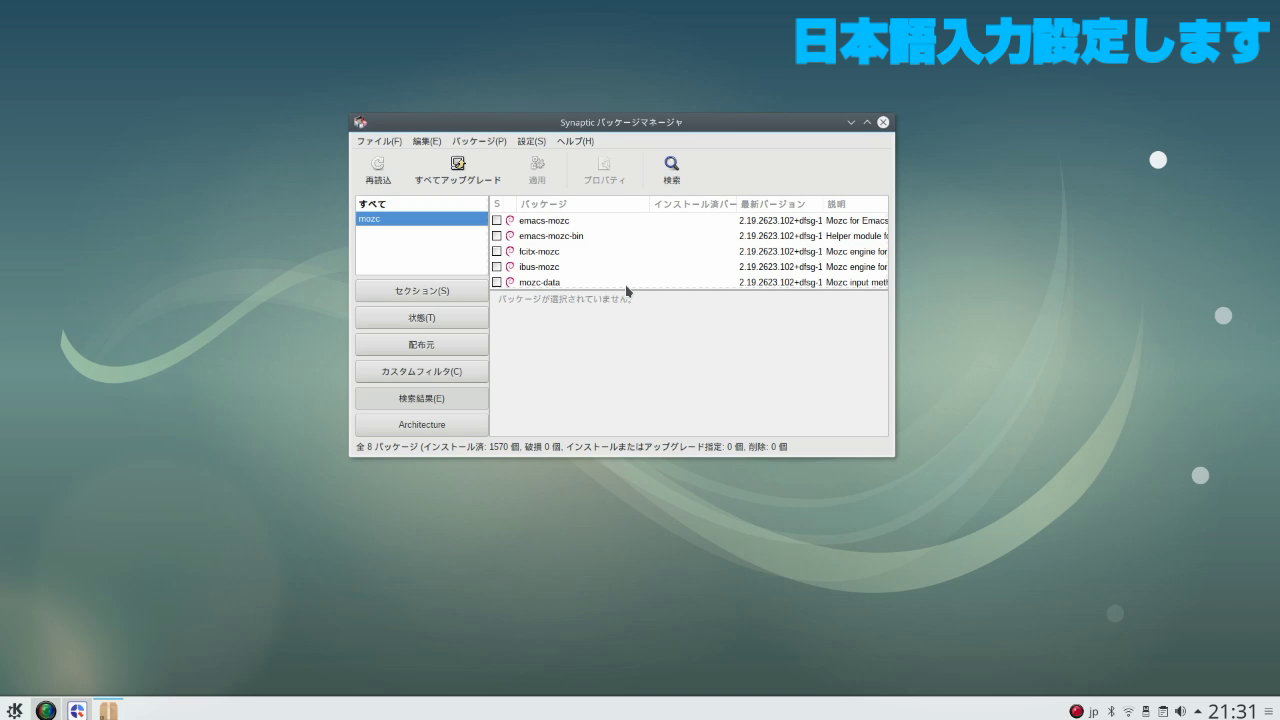Open the Bluetooth tray icon
This screenshot has width=1280, height=720.
1111,712
